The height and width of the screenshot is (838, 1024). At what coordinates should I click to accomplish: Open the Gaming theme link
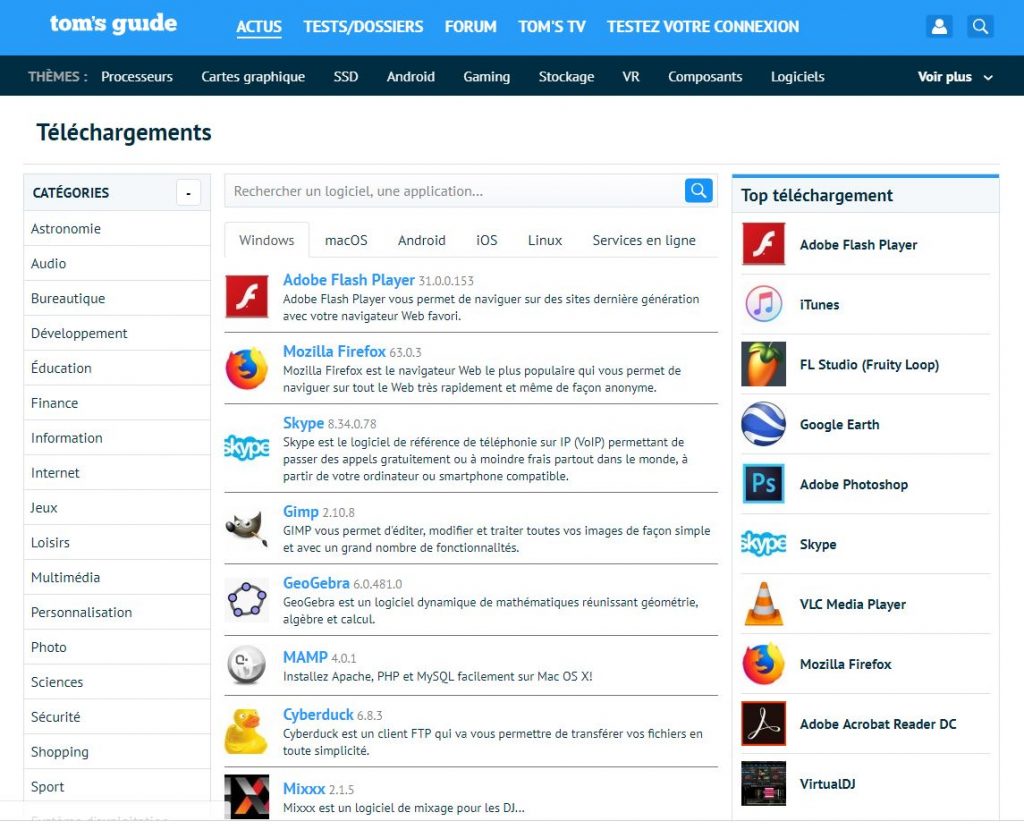click(487, 76)
